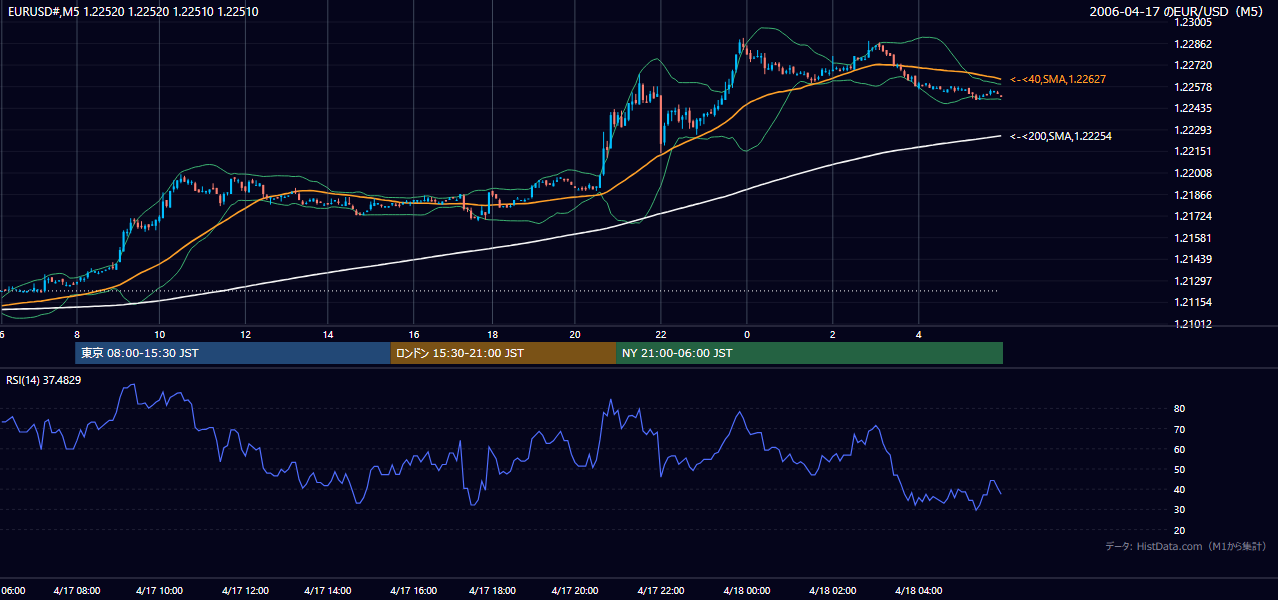Click price axis value 1.22151
The height and width of the screenshot is (600, 1278).
click(x=1193, y=152)
